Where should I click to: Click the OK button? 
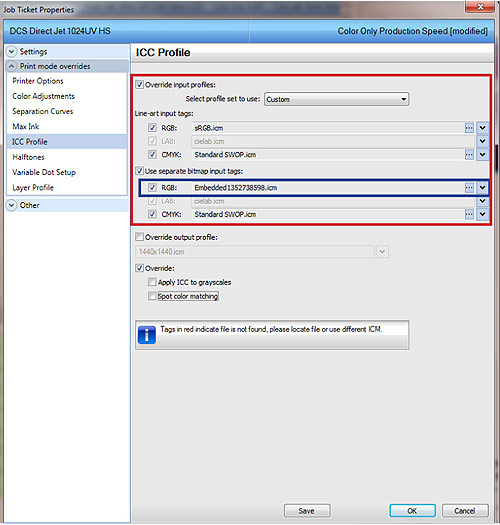412,511
